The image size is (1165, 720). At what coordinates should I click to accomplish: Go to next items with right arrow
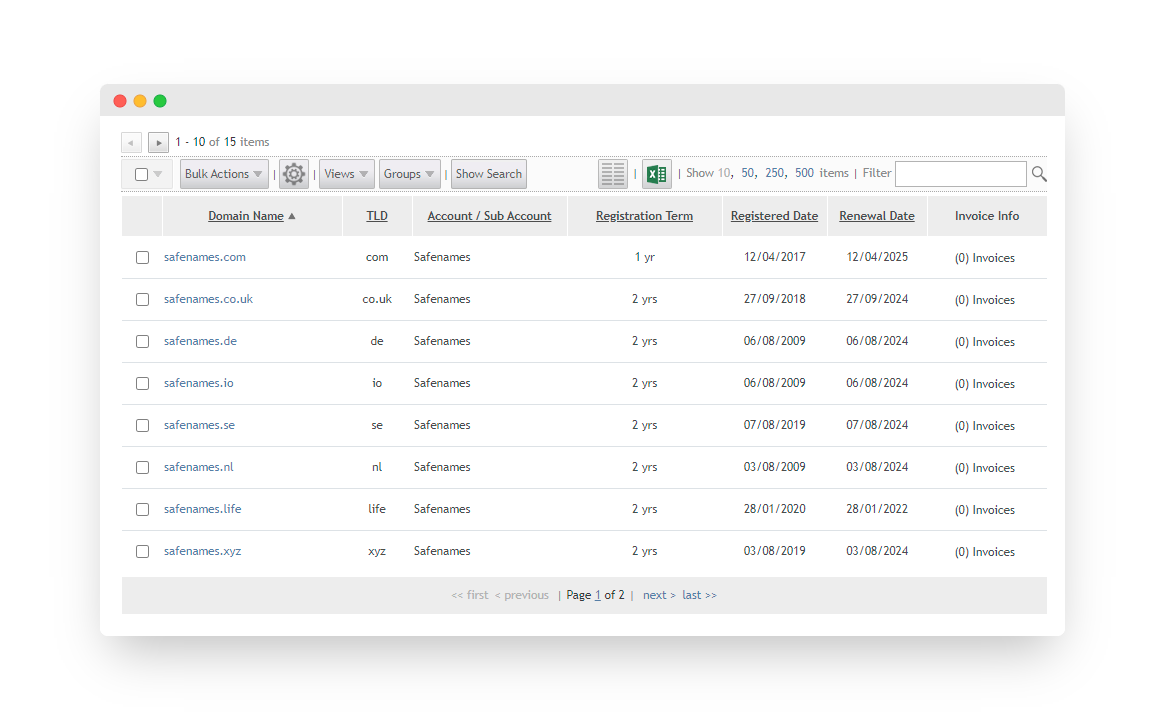pyautogui.click(x=158, y=142)
